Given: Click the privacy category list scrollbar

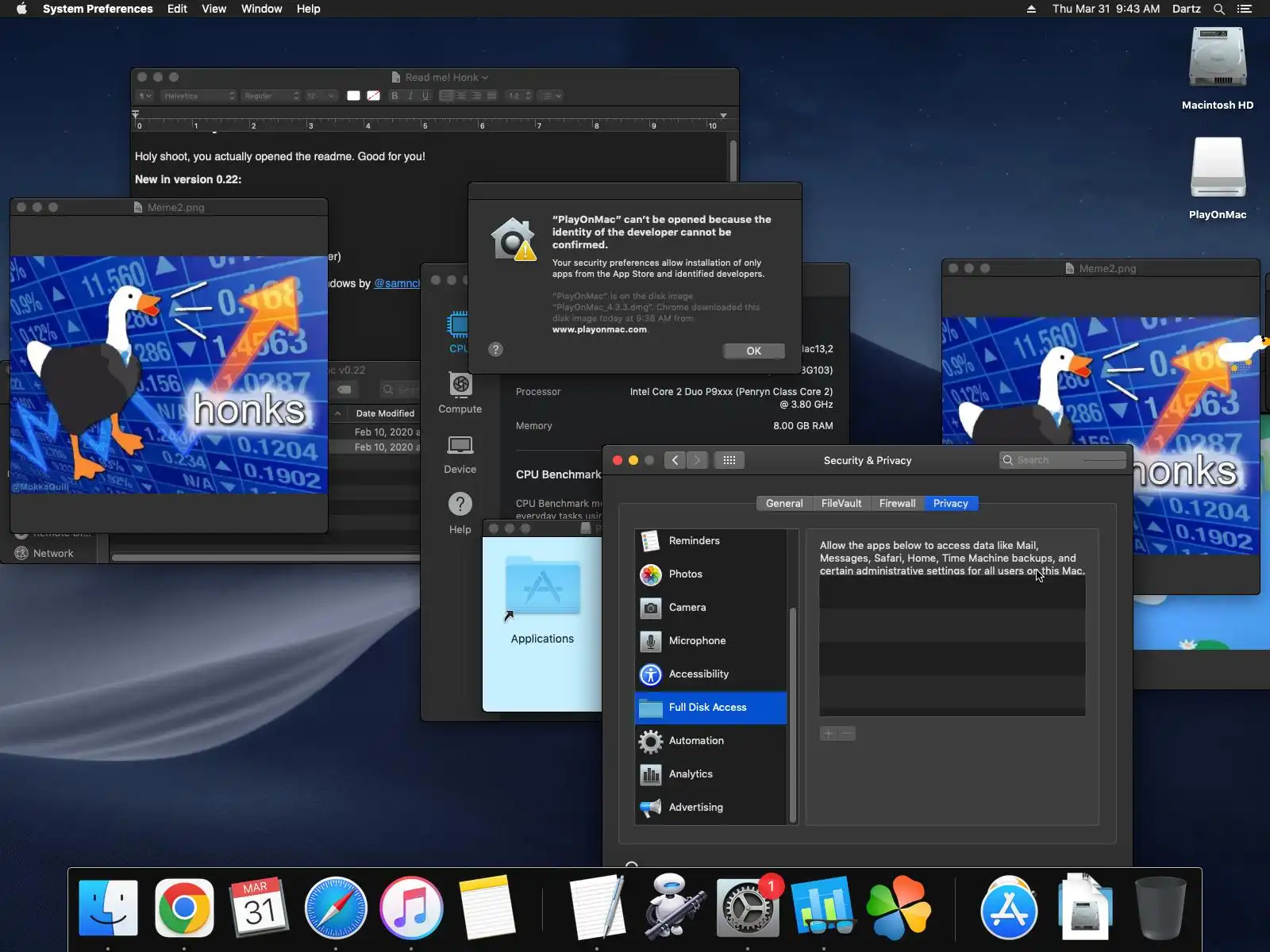Looking at the screenshot, I should pos(792,714).
